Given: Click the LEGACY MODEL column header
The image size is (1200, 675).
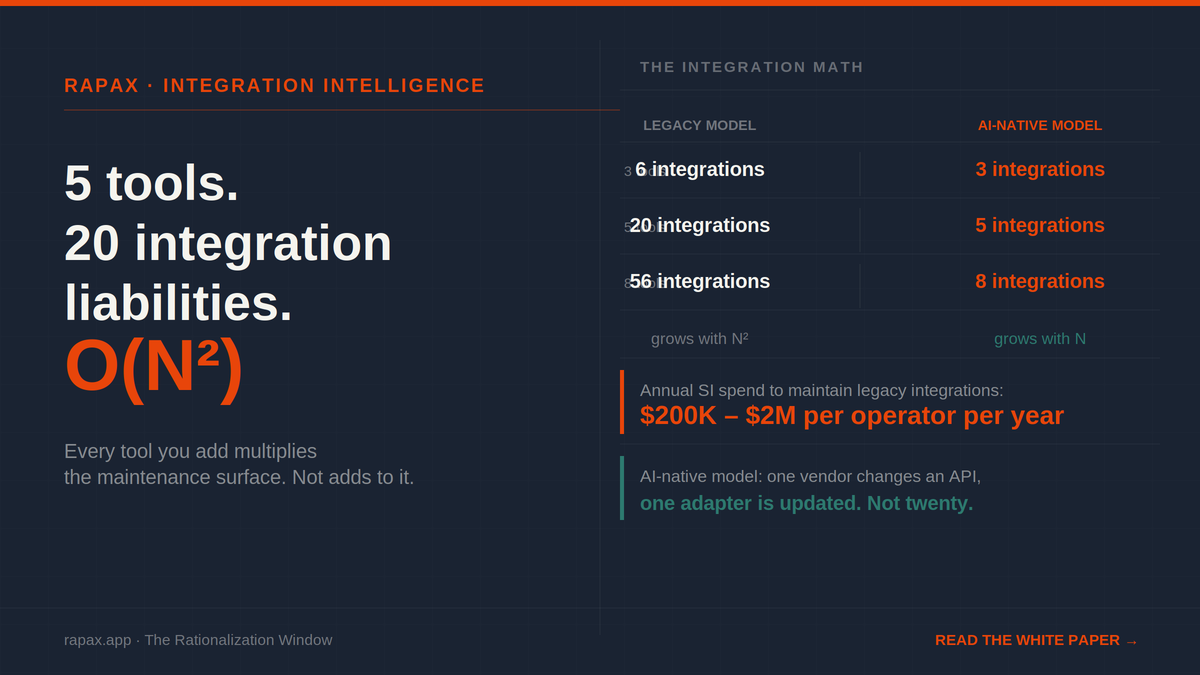Looking at the screenshot, I should (699, 125).
